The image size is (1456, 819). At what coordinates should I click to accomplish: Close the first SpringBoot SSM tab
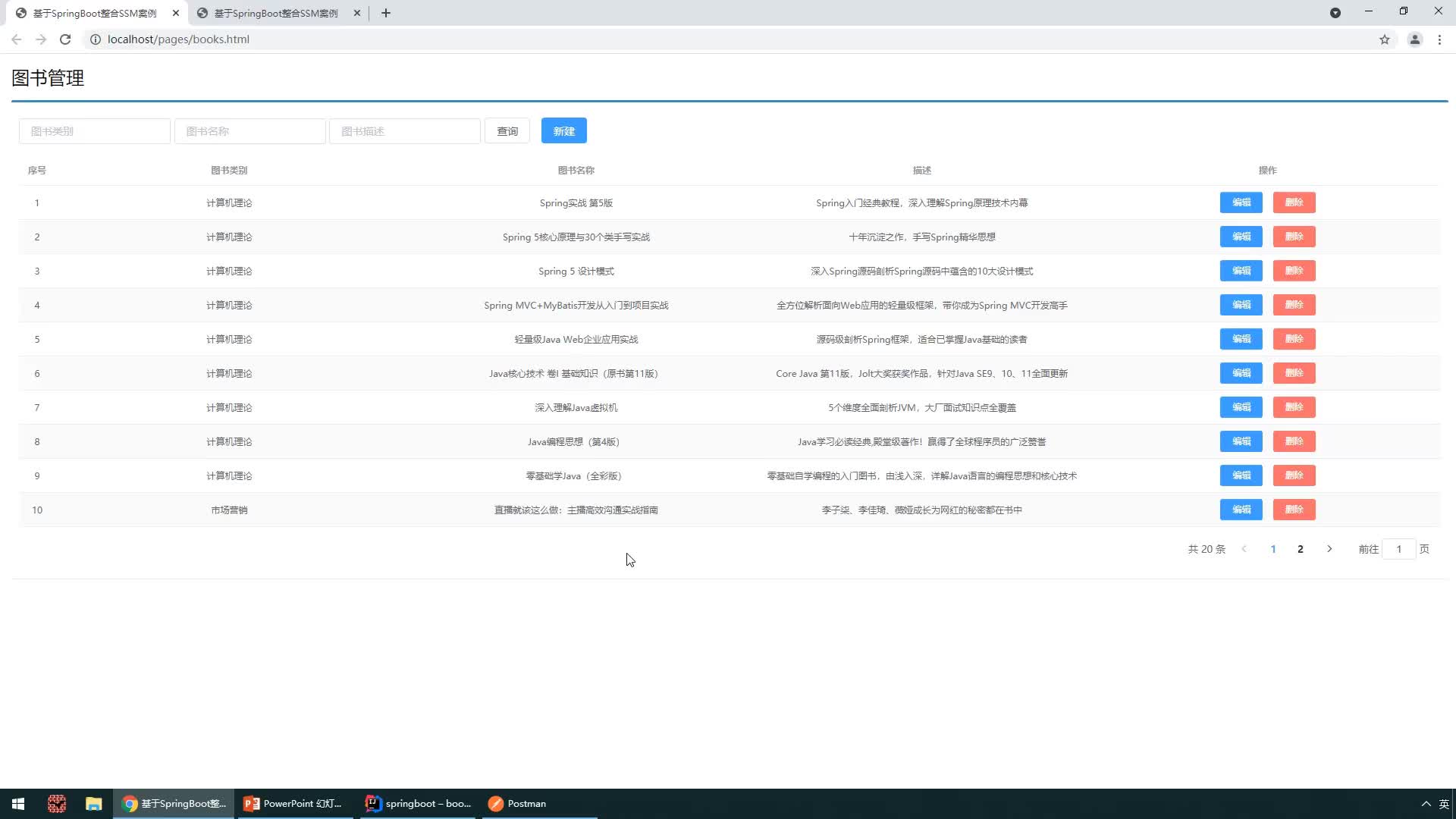pyautogui.click(x=176, y=13)
